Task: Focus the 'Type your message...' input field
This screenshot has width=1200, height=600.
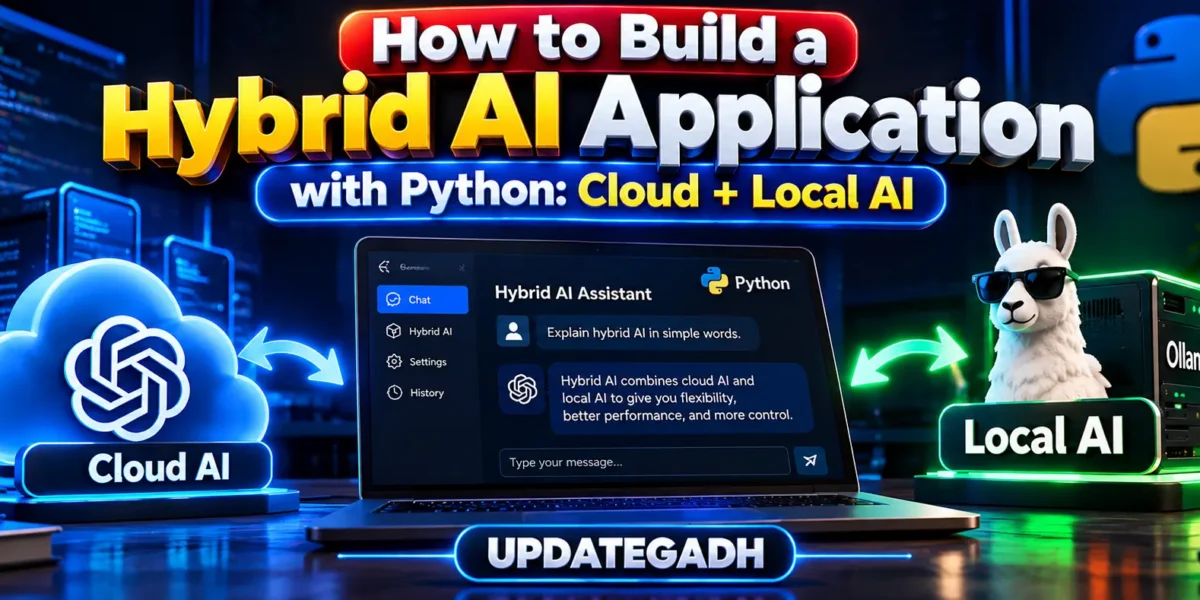Action: click(x=645, y=461)
